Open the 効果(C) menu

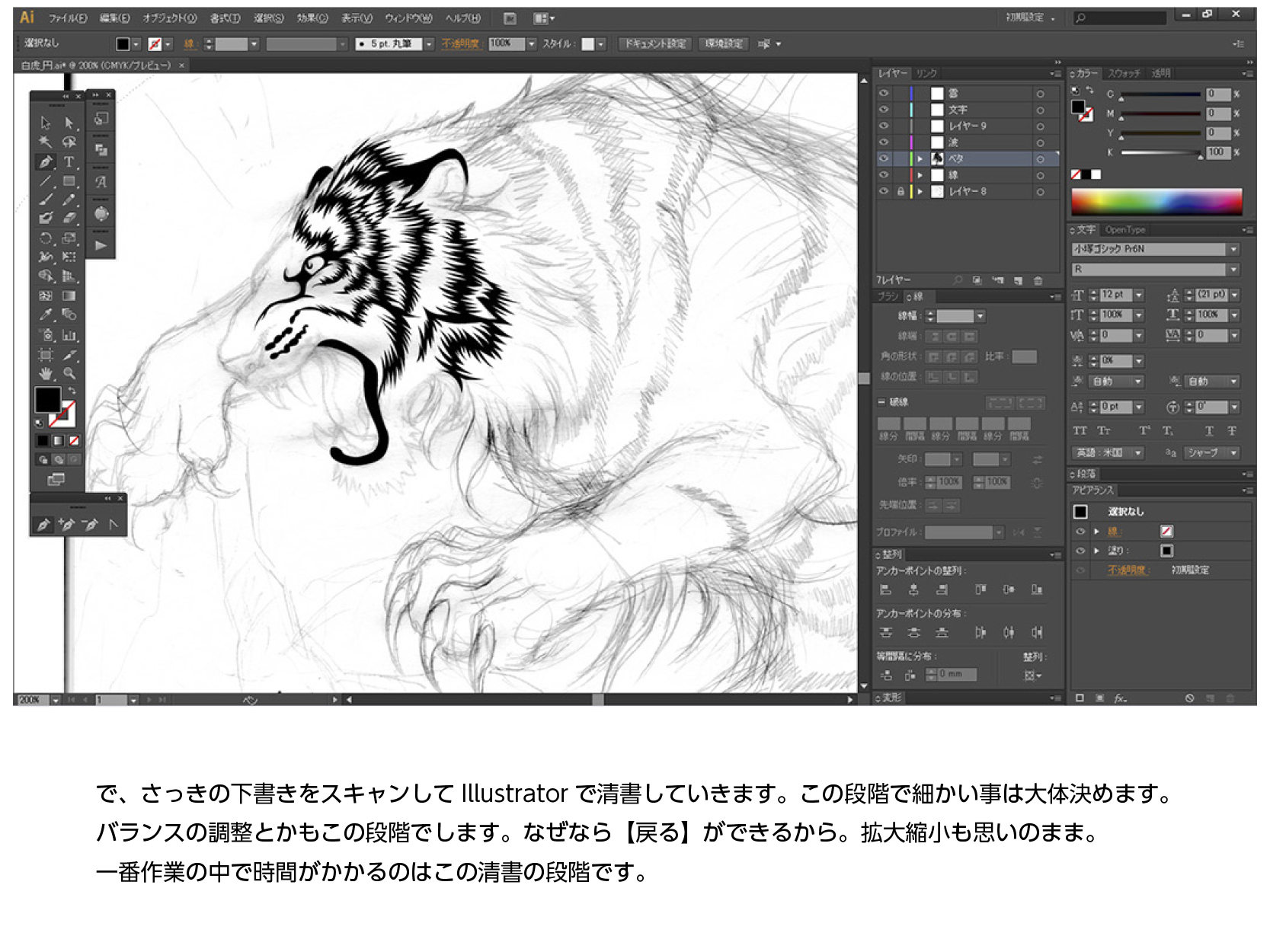(312, 18)
